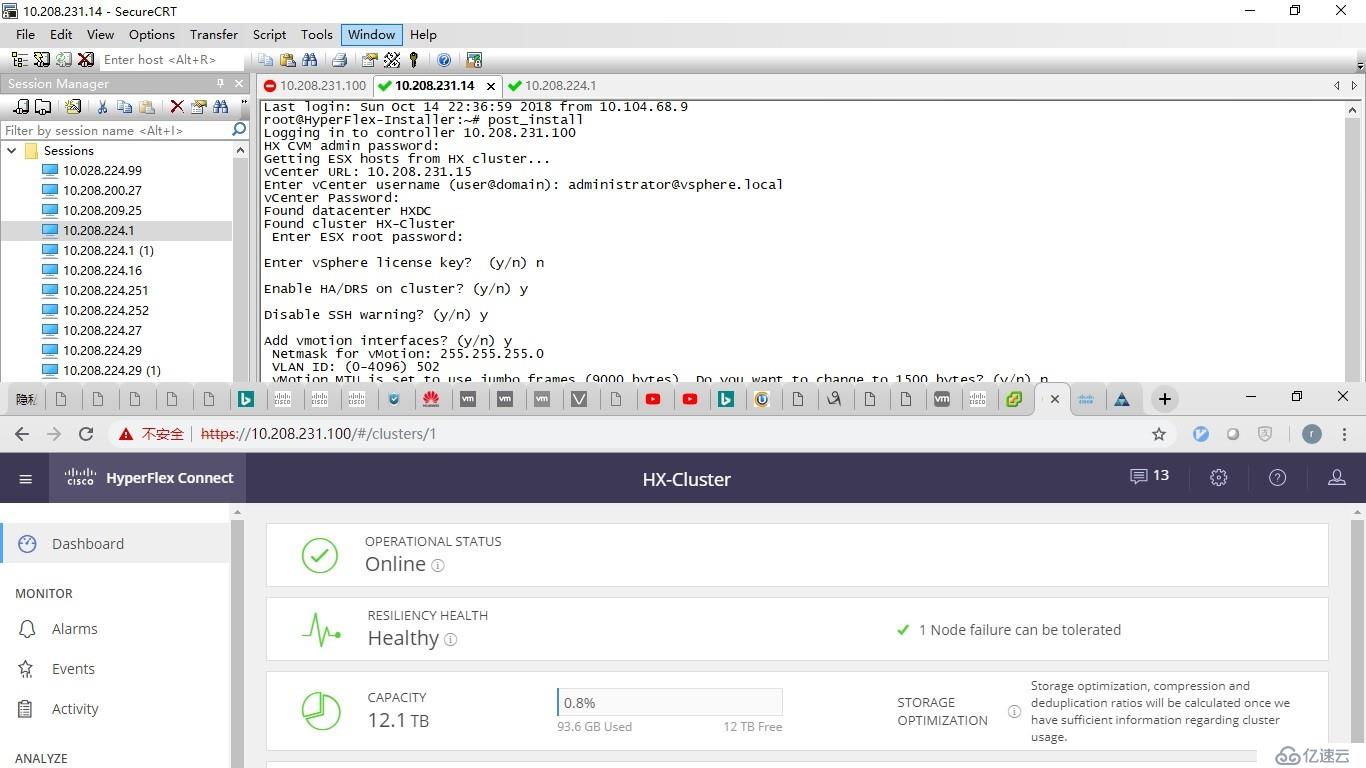This screenshot has width=1366, height=768.
Task: Click the Copy icon in main toolbar
Action: tap(265, 60)
